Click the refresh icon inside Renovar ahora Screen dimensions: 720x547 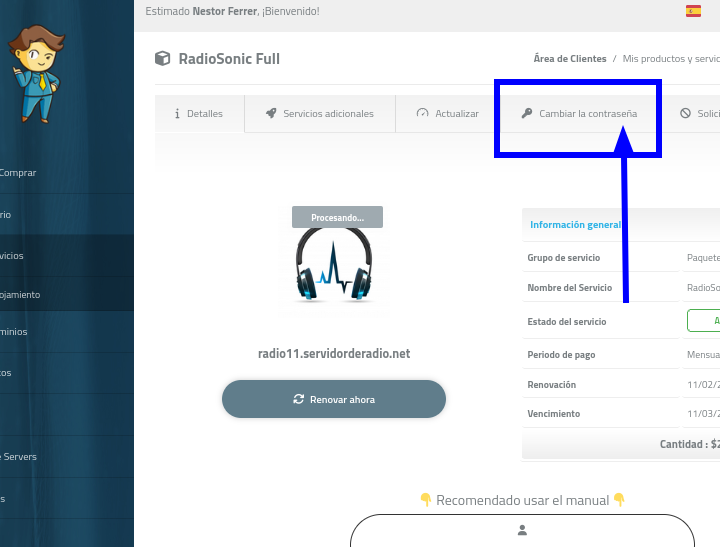[x=298, y=399]
